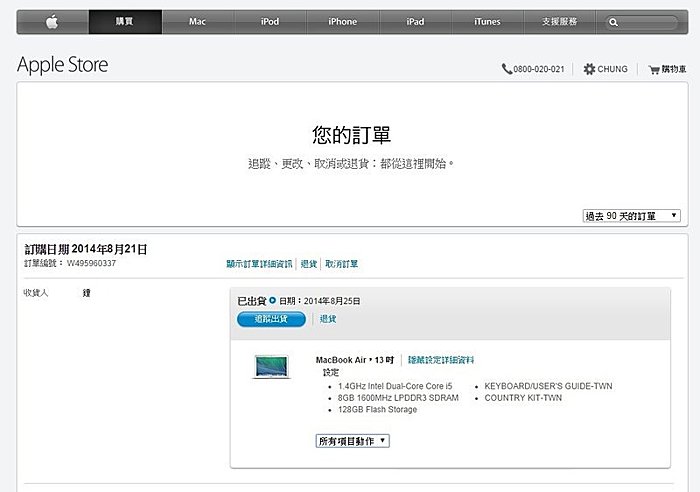Screen dimensions: 700x492
Task: Click COUNTRY KIT-TWN item
Action: [523, 398]
